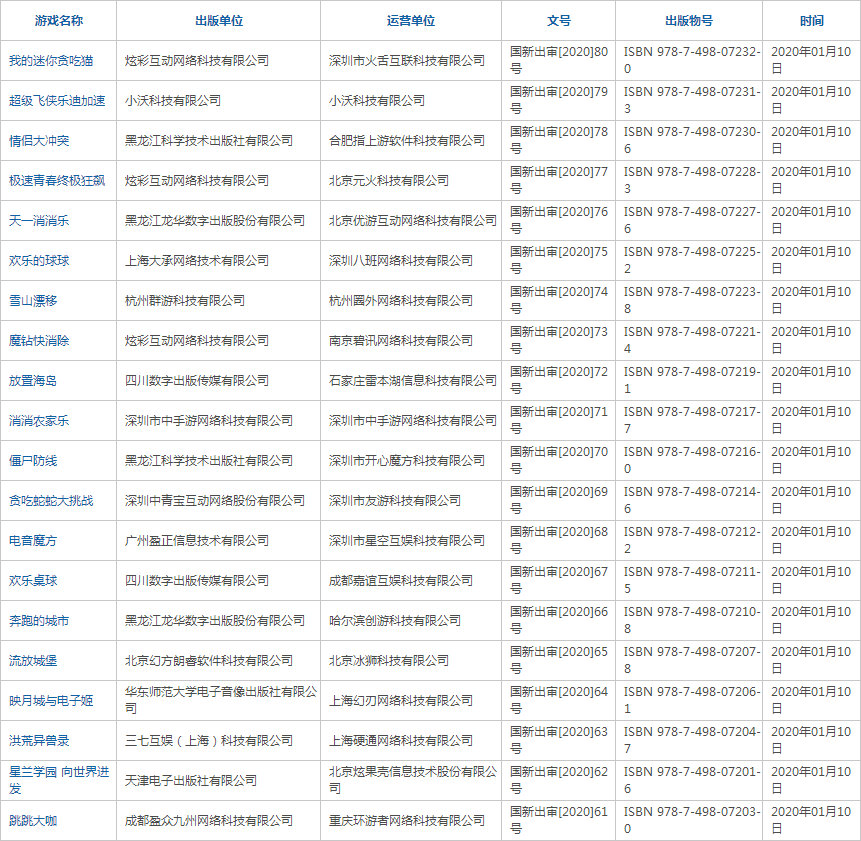Click the 雪山漂移 game link
This screenshot has height=841, width=861.
(x=33, y=301)
